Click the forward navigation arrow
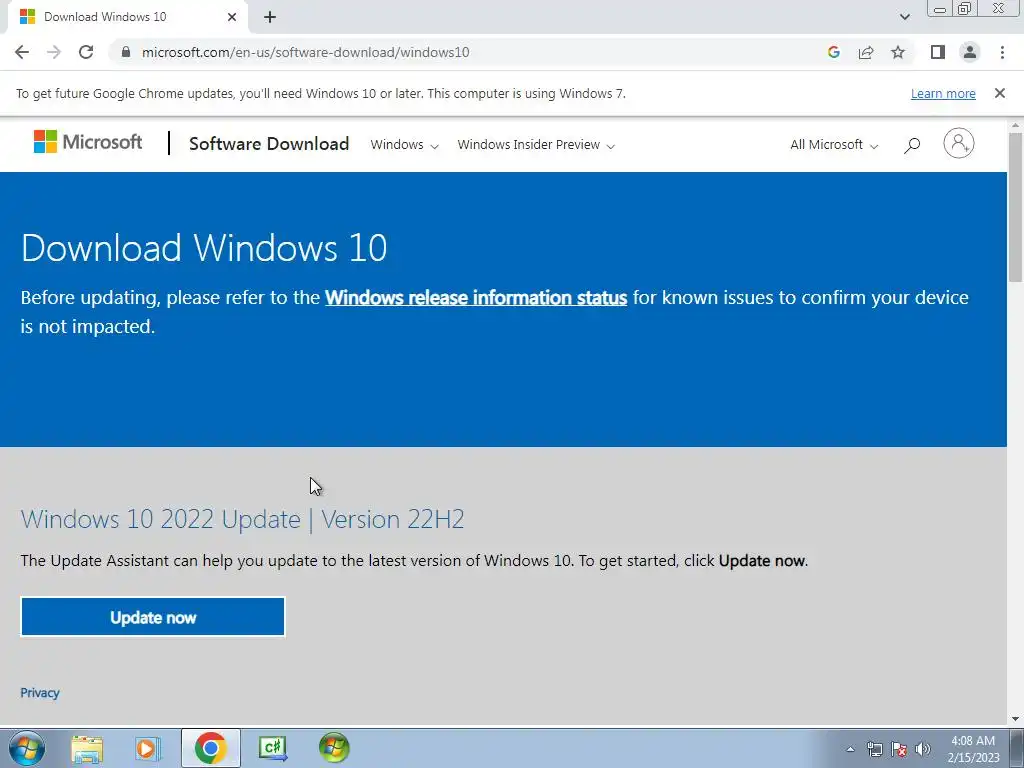This screenshot has height=768, width=1024. pos(54,52)
